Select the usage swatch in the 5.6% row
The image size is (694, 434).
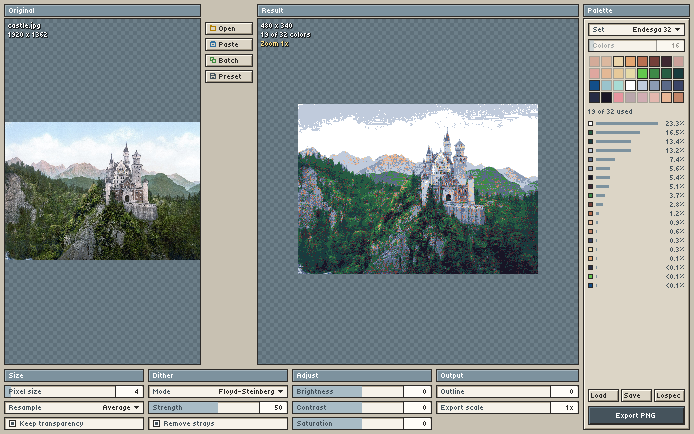click(590, 169)
